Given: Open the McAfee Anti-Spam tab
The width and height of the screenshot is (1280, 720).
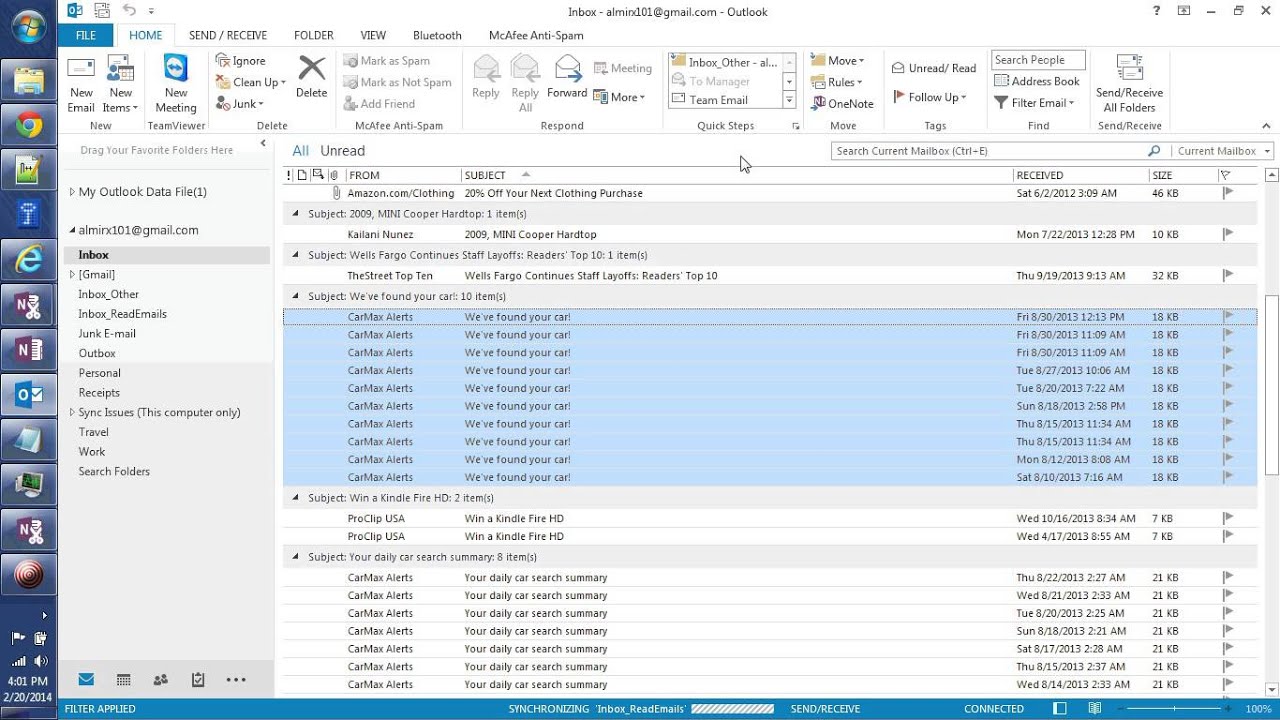Looking at the screenshot, I should click(x=536, y=35).
